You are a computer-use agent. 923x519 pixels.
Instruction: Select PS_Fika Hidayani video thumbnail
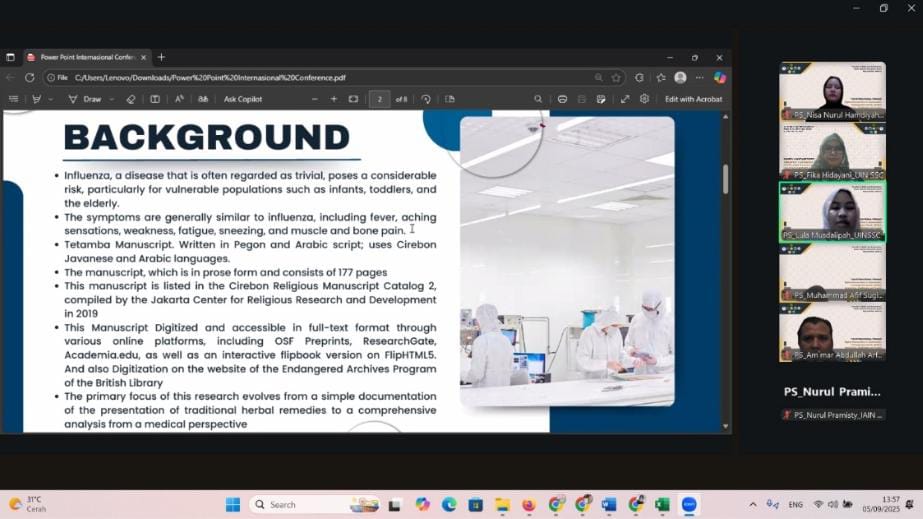(x=832, y=151)
